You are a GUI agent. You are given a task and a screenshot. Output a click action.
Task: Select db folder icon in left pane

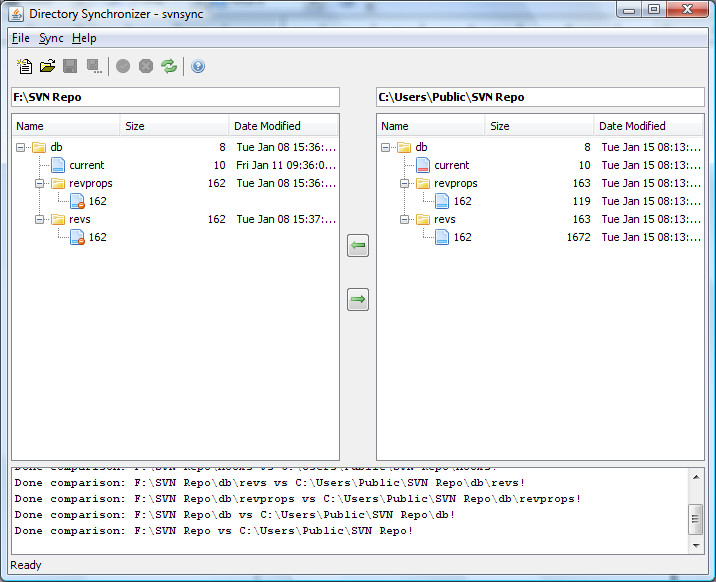pos(39,147)
